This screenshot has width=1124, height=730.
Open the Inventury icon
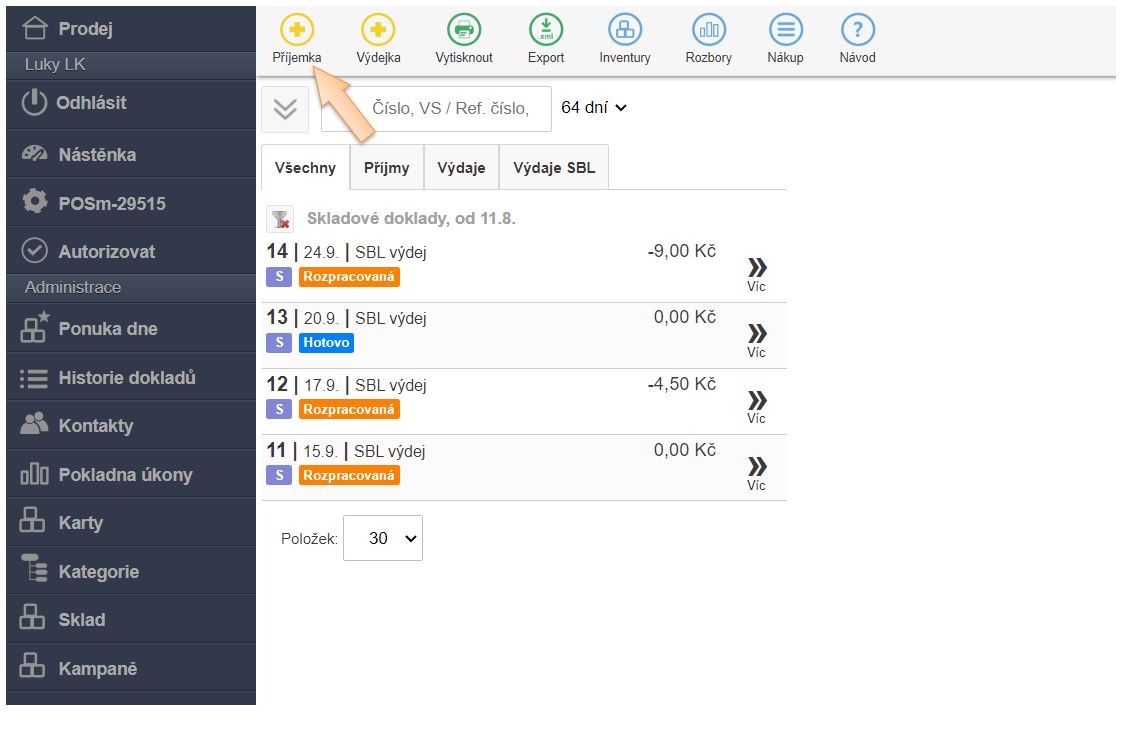(625, 30)
